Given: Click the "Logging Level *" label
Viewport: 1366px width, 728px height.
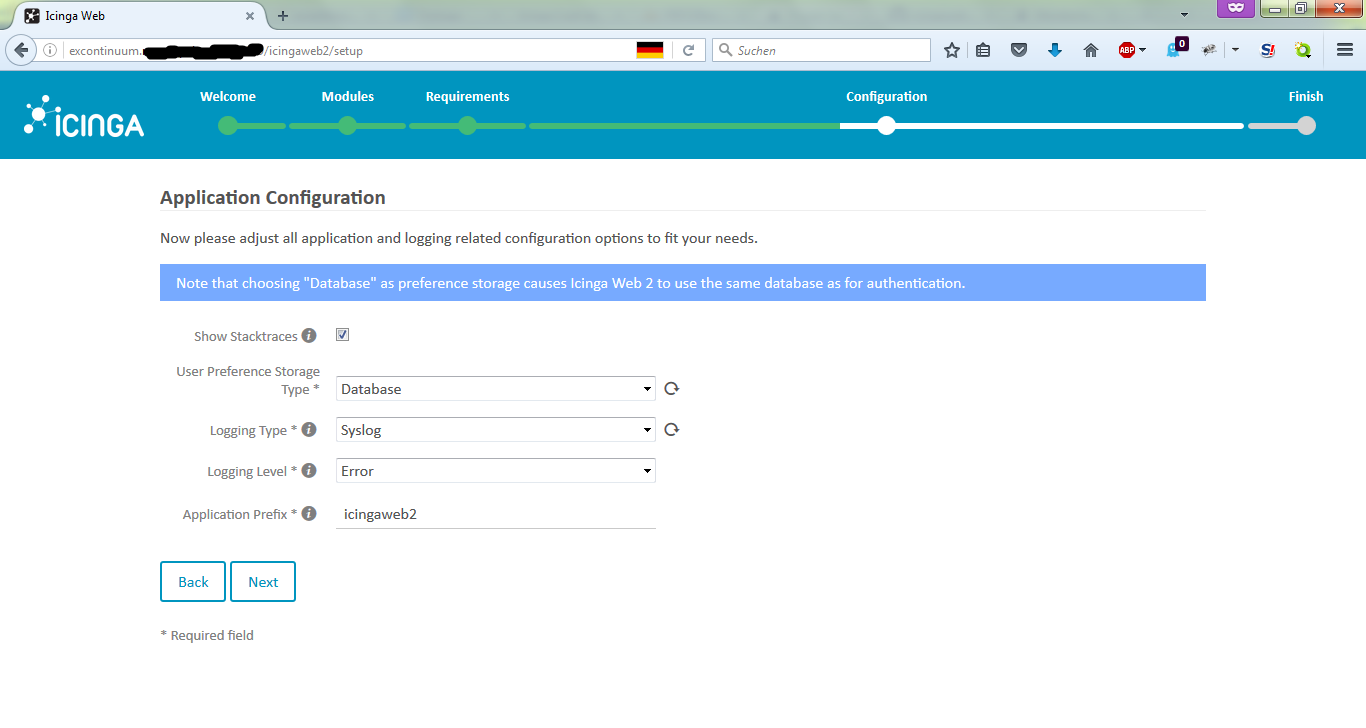Looking at the screenshot, I should pyautogui.click(x=253, y=471).
